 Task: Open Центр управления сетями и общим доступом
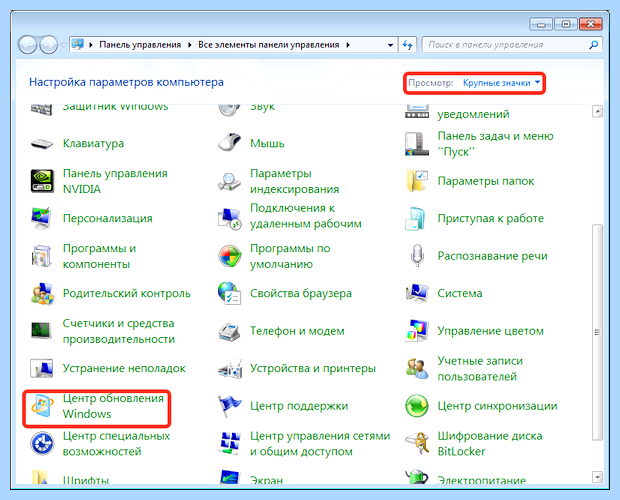[x=320, y=443]
